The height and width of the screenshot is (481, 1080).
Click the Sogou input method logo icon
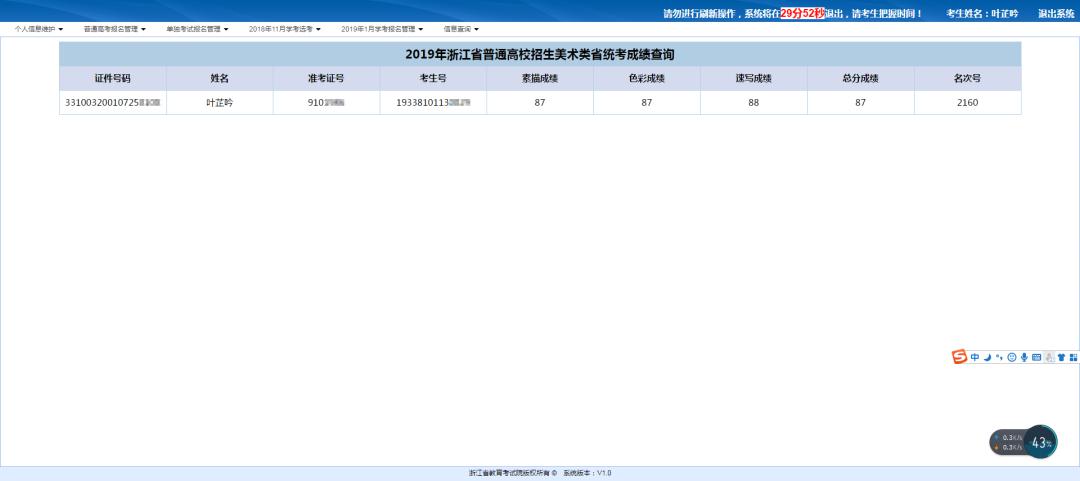(959, 356)
